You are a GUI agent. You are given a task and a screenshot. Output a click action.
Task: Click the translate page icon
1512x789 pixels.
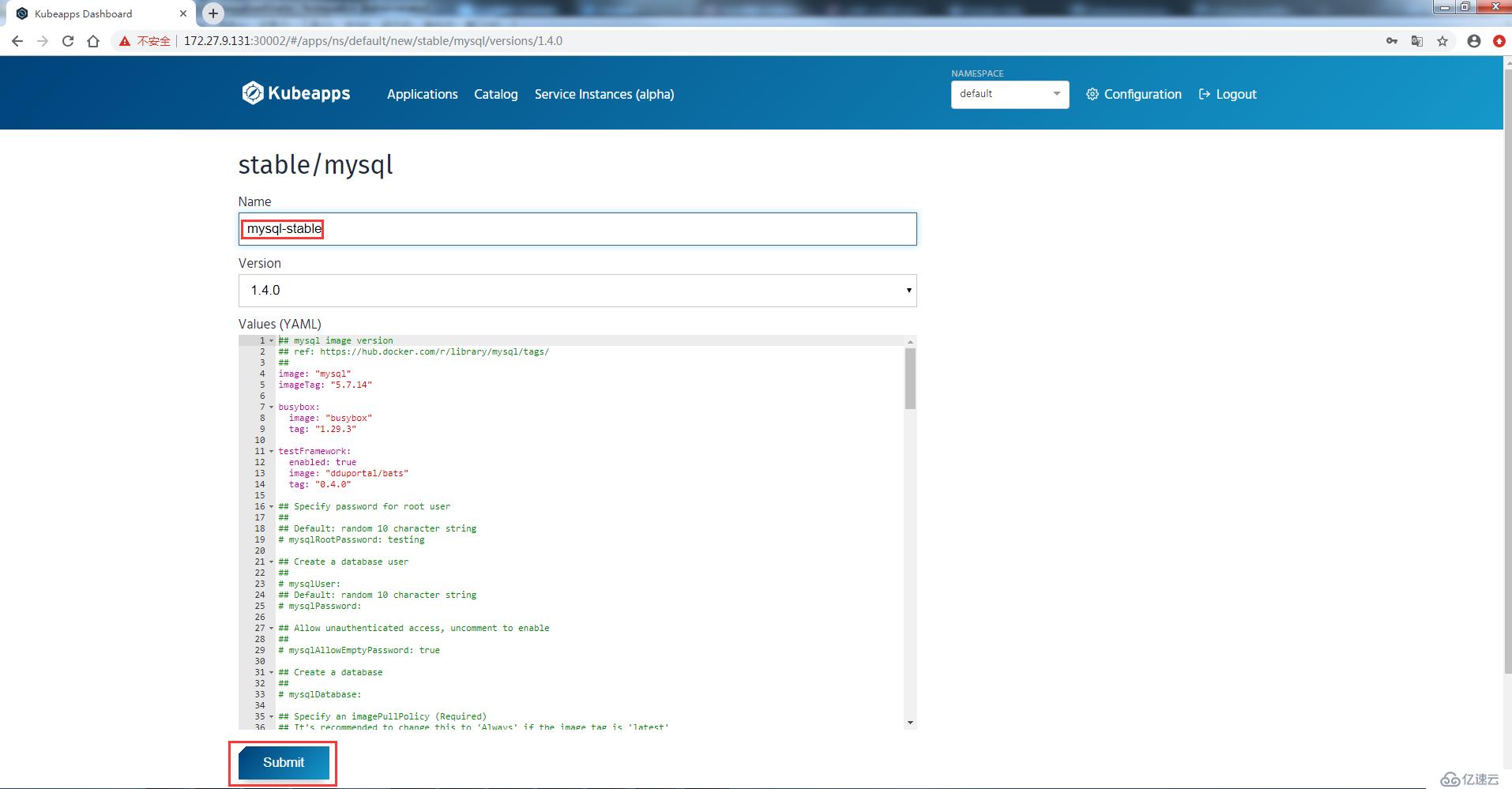pyautogui.click(x=1417, y=41)
